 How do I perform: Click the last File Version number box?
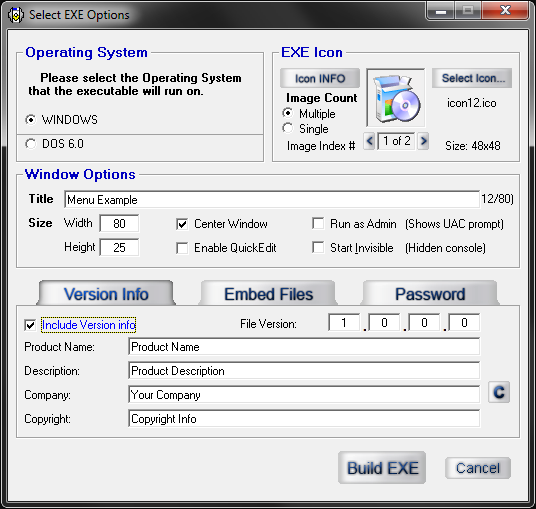pyautogui.click(x=464, y=322)
